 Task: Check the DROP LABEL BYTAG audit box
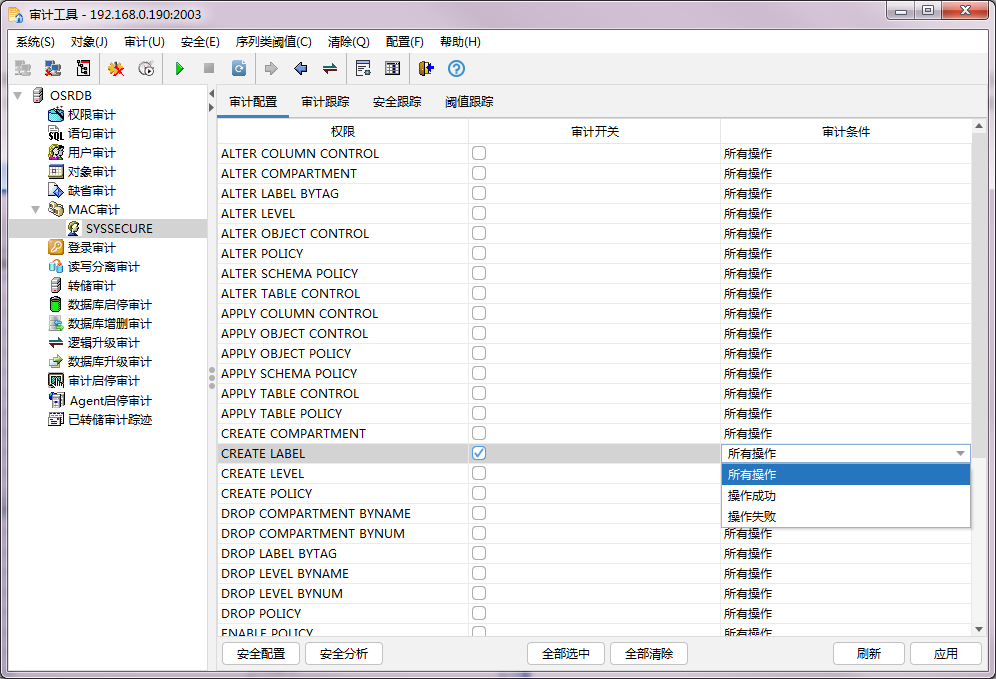479,553
